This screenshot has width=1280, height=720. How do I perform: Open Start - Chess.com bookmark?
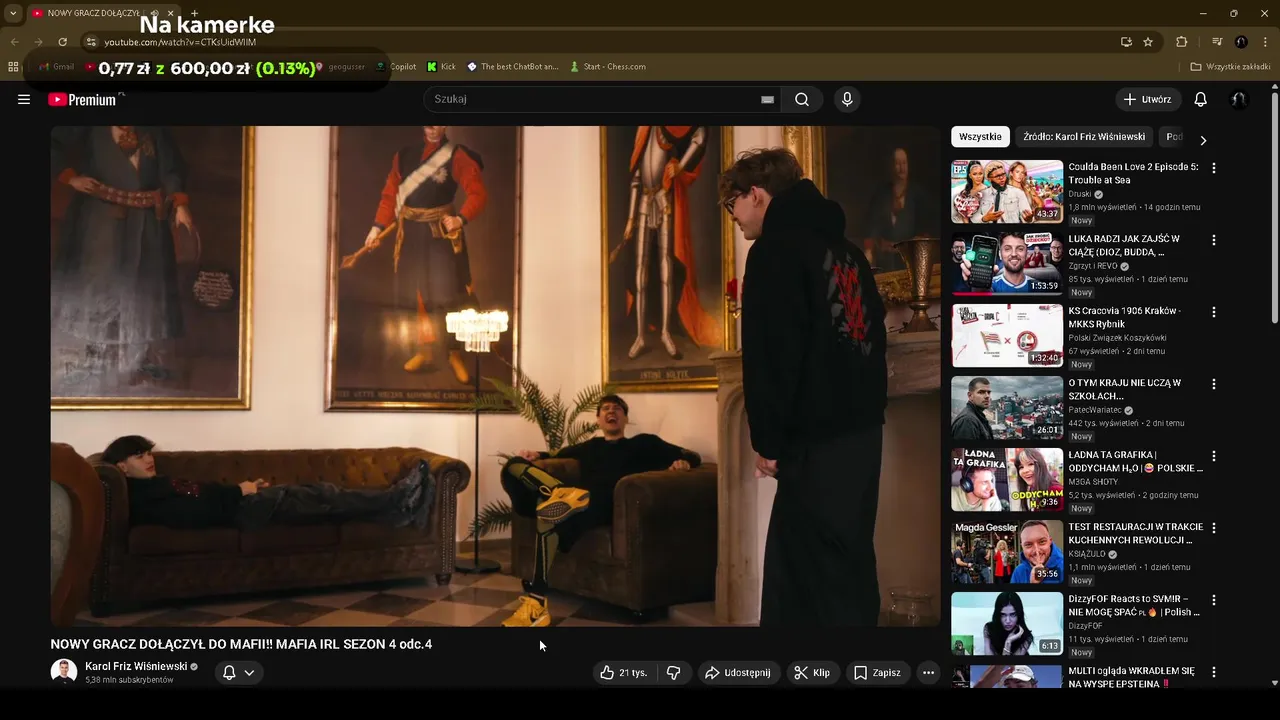pyautogui.click(x=608, y=67)
